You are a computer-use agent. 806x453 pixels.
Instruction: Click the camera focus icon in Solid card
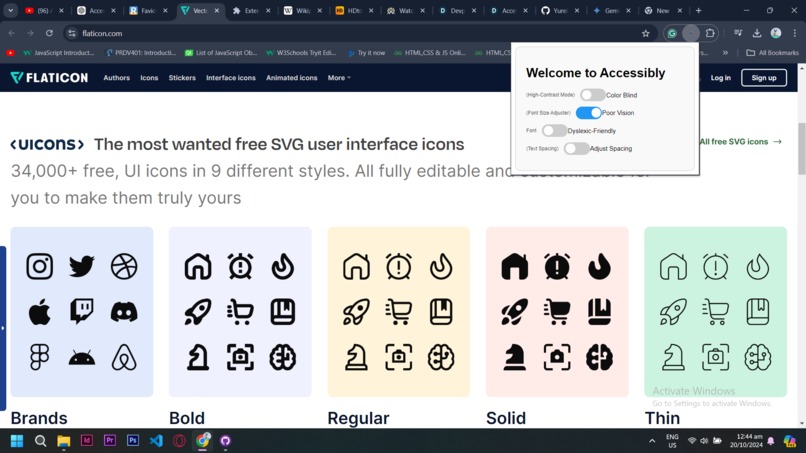[x=557, y=357]
